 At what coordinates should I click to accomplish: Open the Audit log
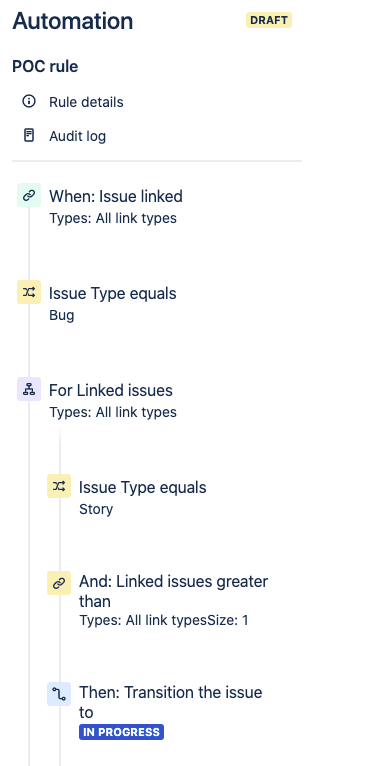[77, 136]
